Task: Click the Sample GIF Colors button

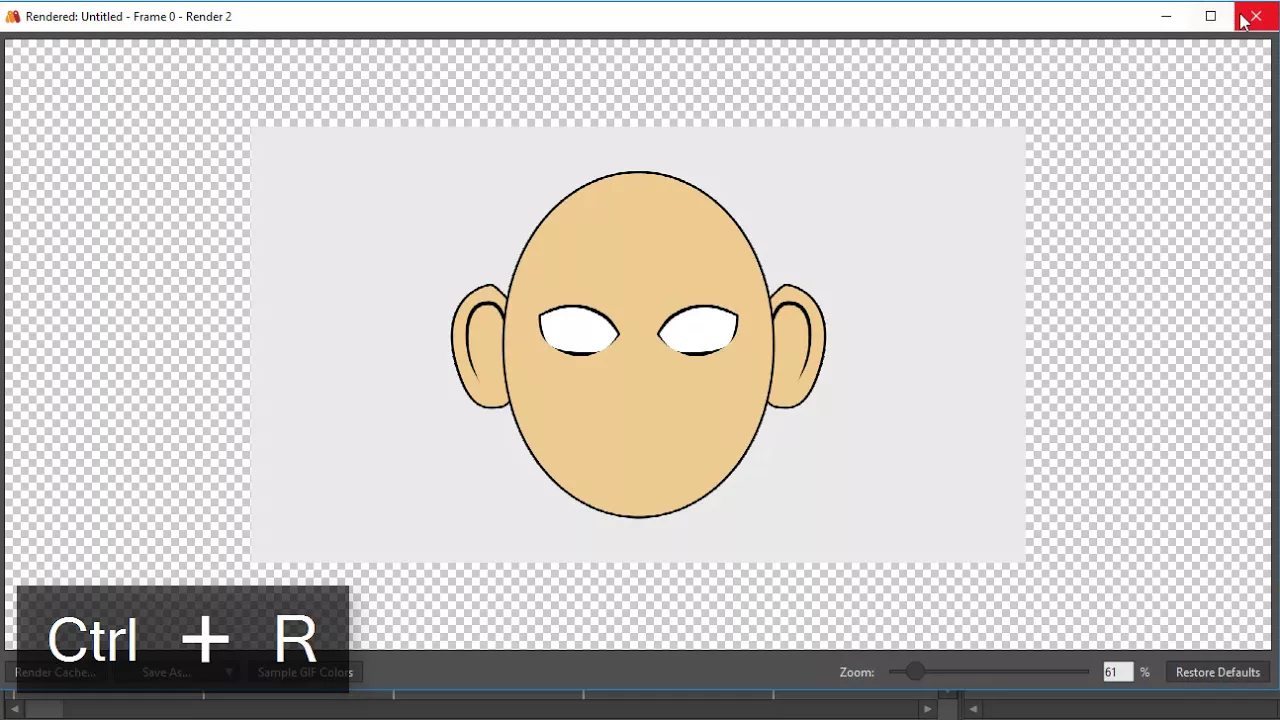Action: click(x=305, y=672)
